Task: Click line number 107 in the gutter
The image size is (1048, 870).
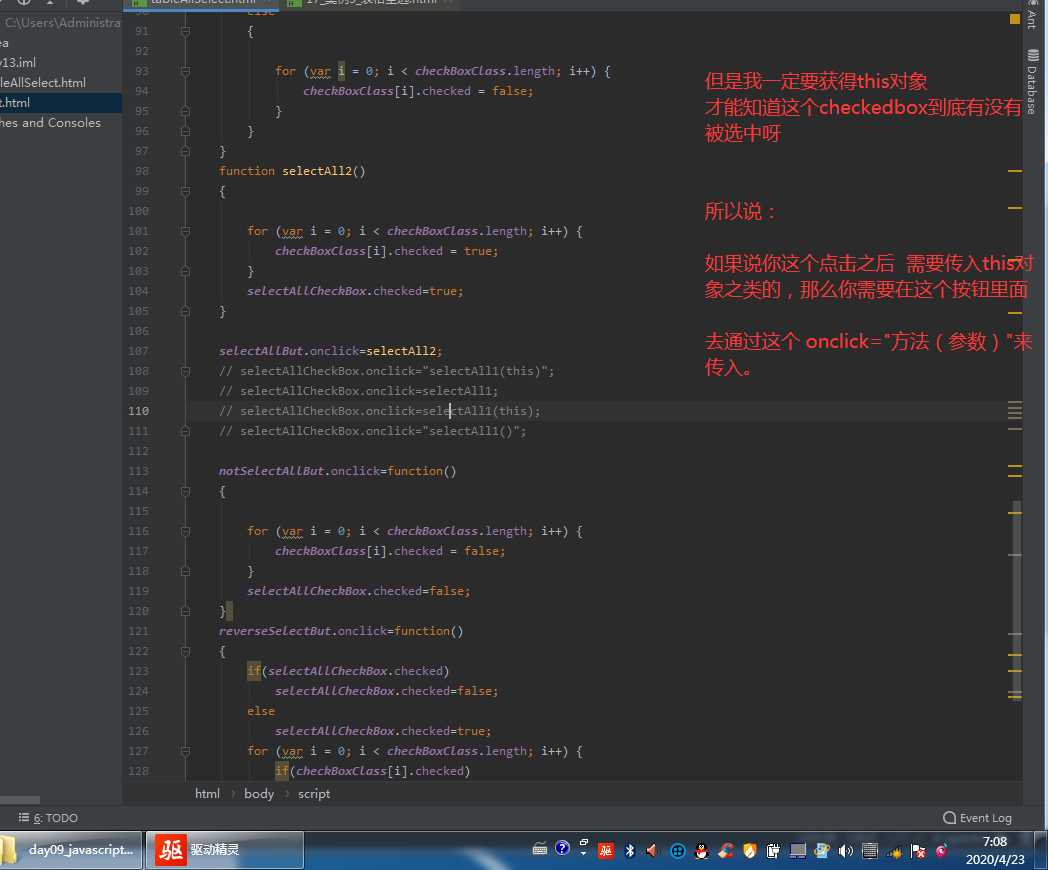Action: [138, 351]
